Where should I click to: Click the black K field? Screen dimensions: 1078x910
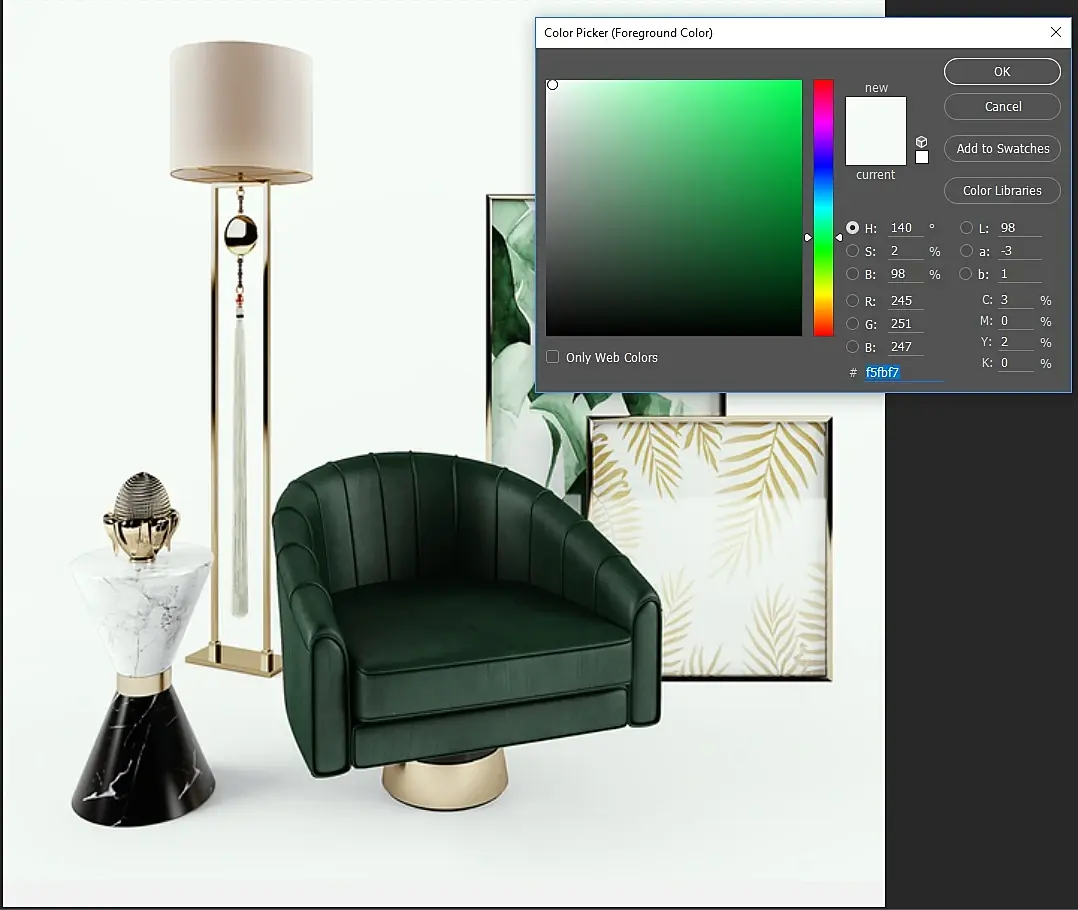pyautogui.click(x=1016, y=363)
